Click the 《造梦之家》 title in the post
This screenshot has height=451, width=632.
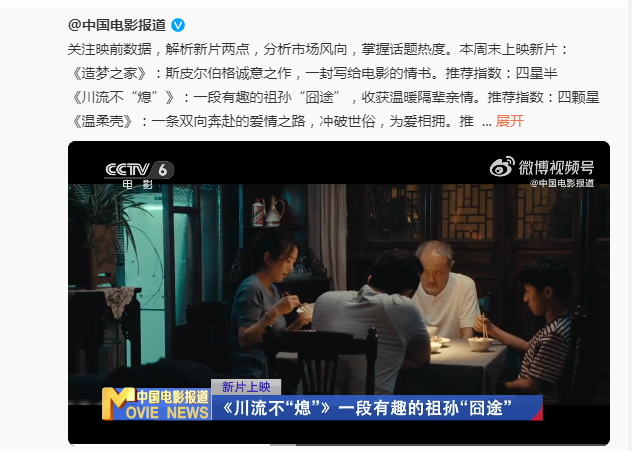[109, 73]
